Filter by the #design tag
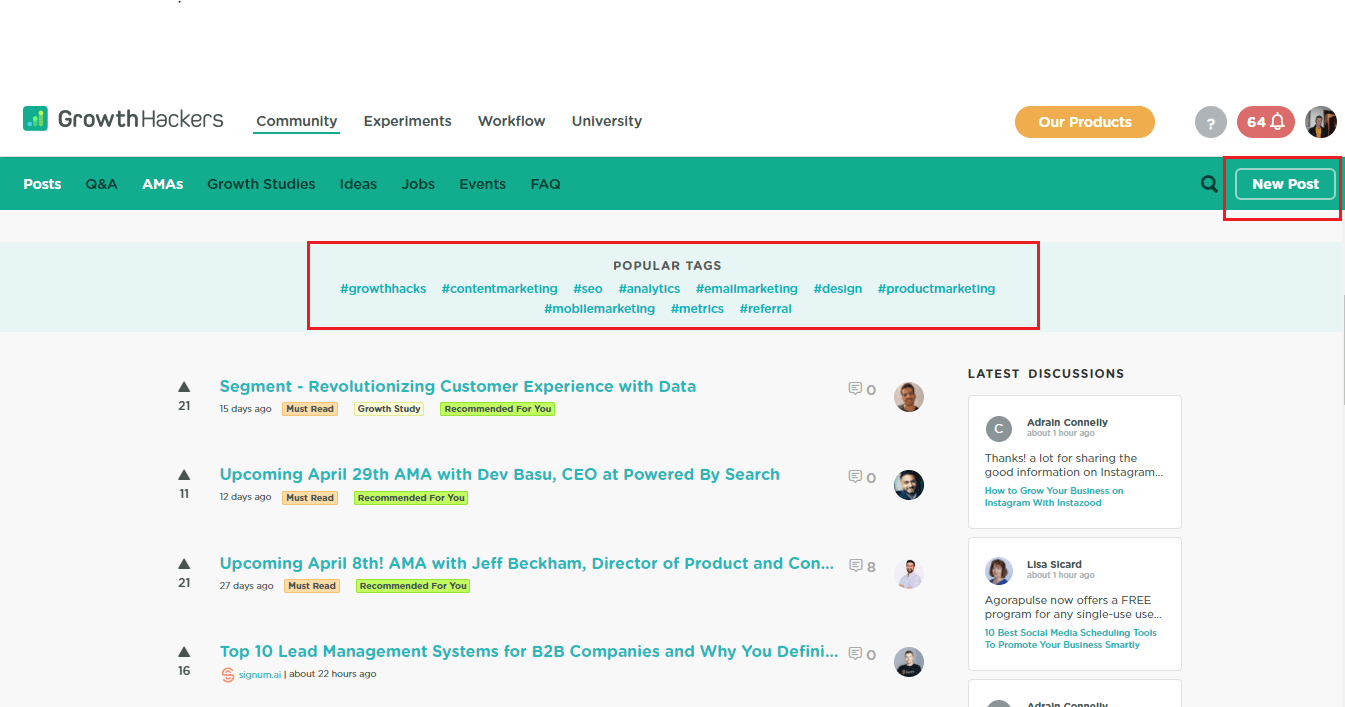 point(838,289)
